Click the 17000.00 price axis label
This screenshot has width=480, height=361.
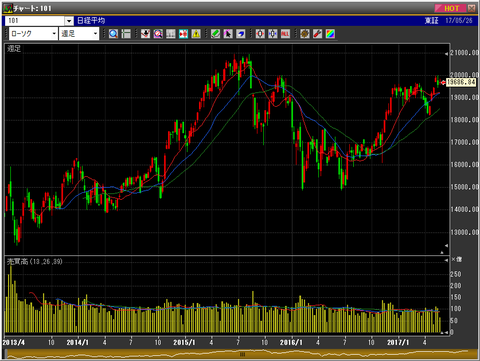tap(464, 142)
